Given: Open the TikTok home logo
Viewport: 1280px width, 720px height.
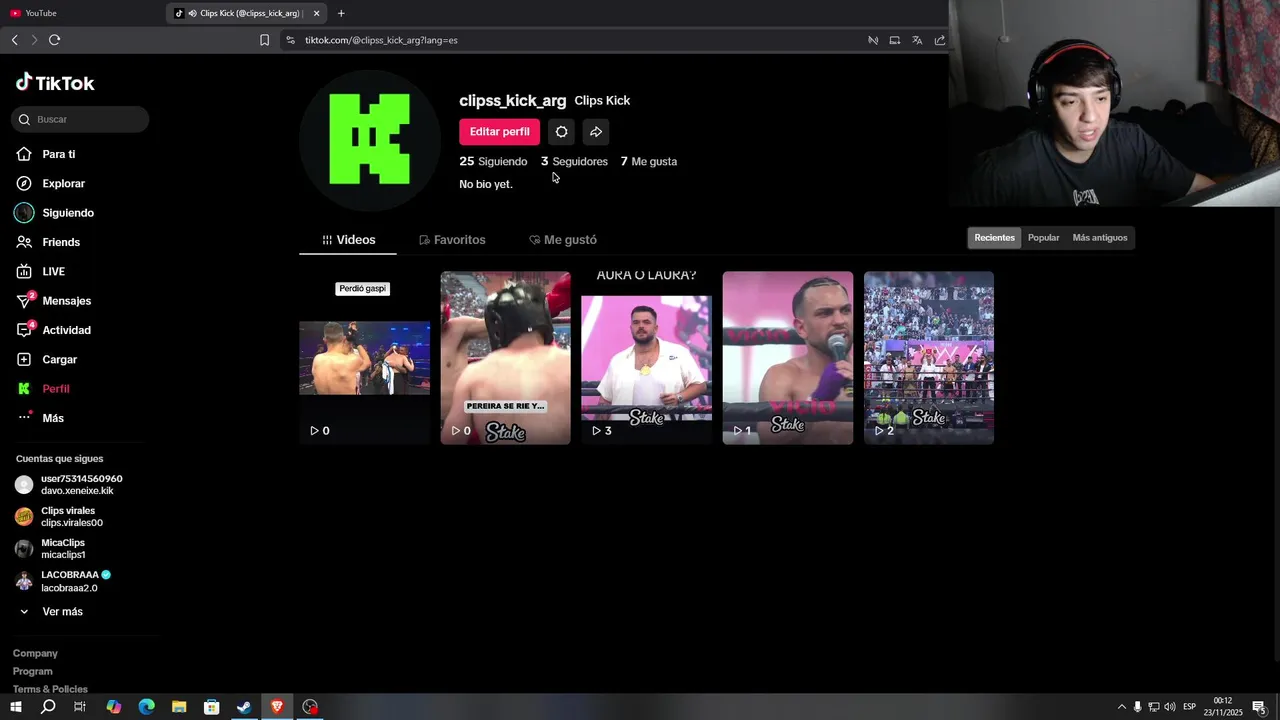Looking at the screenshot, I should (55, 83).
